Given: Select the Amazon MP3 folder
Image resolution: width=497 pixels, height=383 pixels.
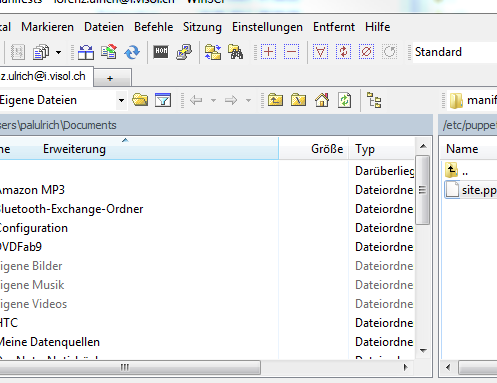Looking at the screenshot, I should pos(32,190).
